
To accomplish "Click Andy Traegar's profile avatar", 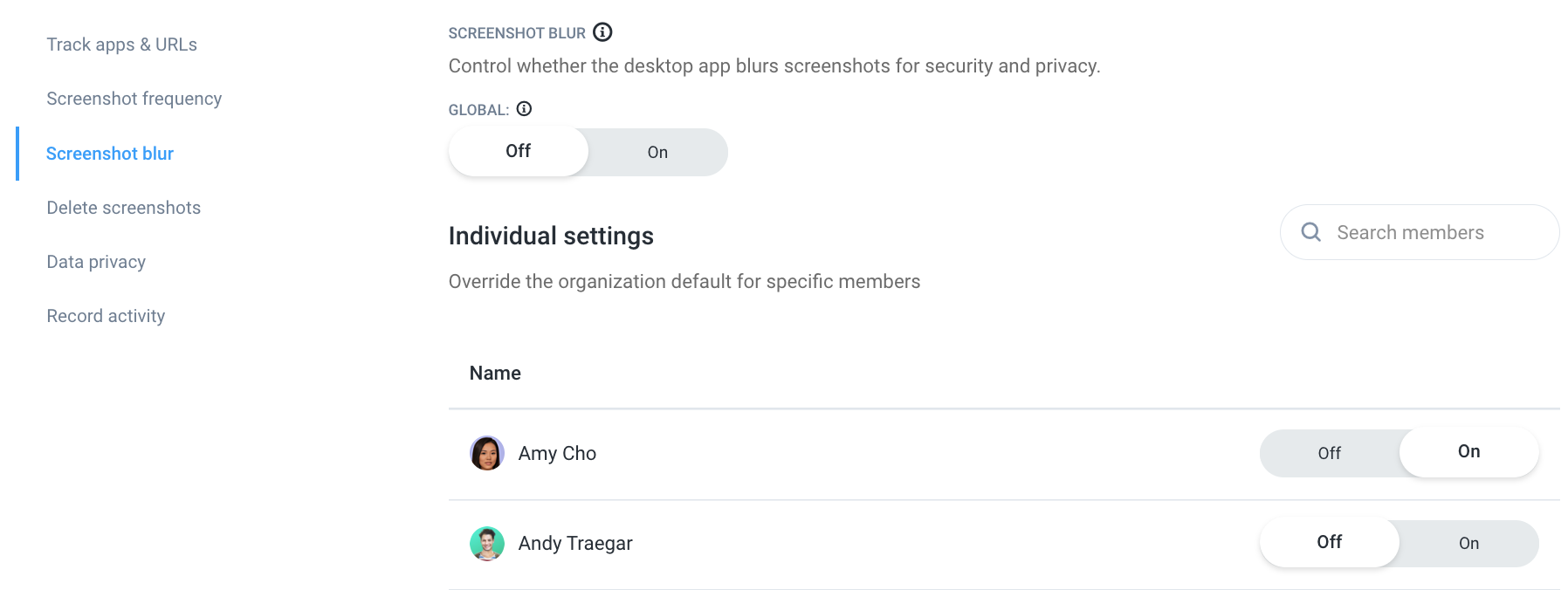I will pos(487,543).
